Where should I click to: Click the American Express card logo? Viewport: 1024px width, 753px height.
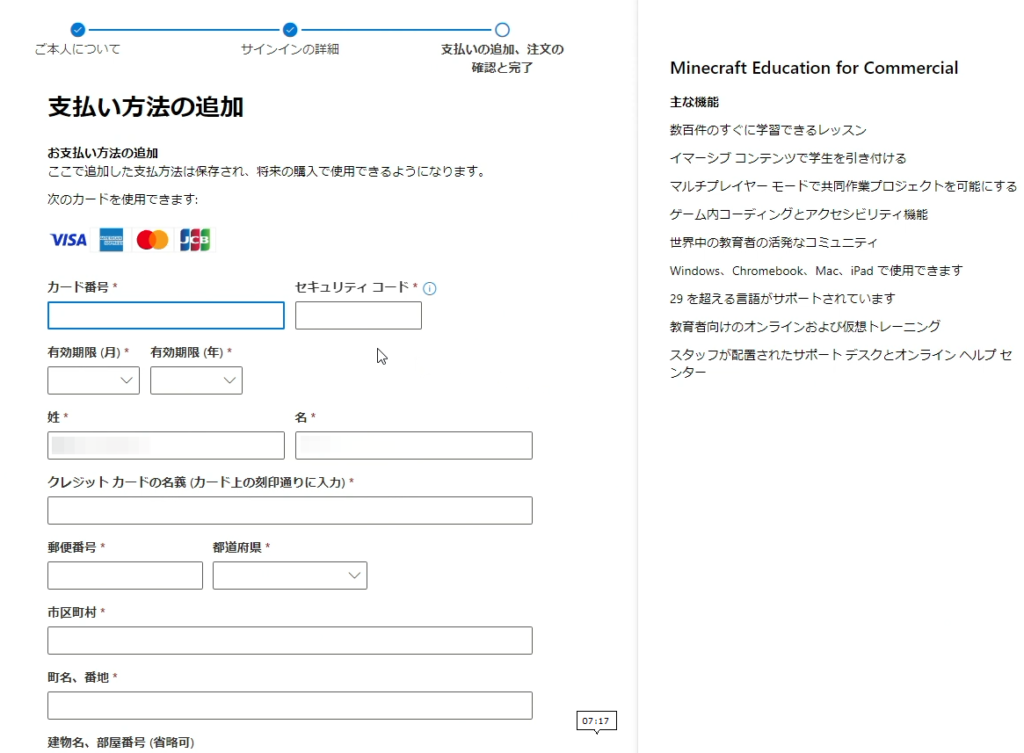click(111, 240)
